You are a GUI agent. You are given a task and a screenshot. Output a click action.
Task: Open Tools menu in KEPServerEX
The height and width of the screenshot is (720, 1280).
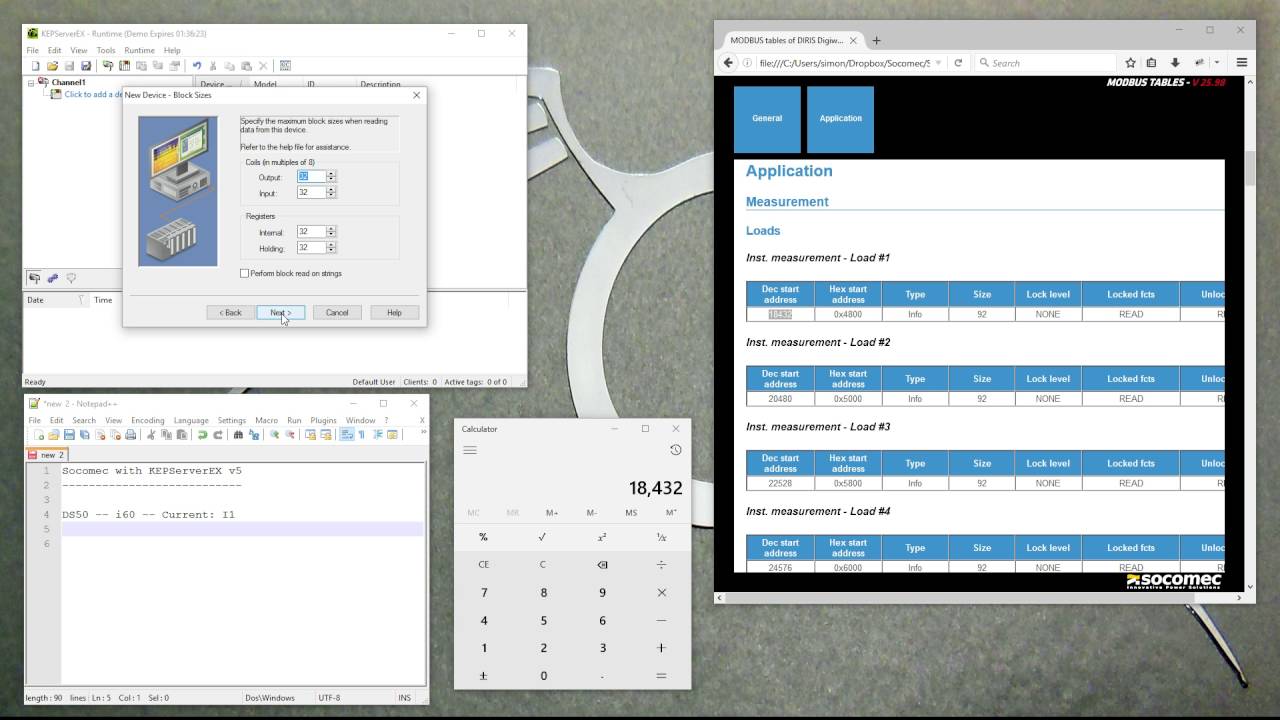106,50
